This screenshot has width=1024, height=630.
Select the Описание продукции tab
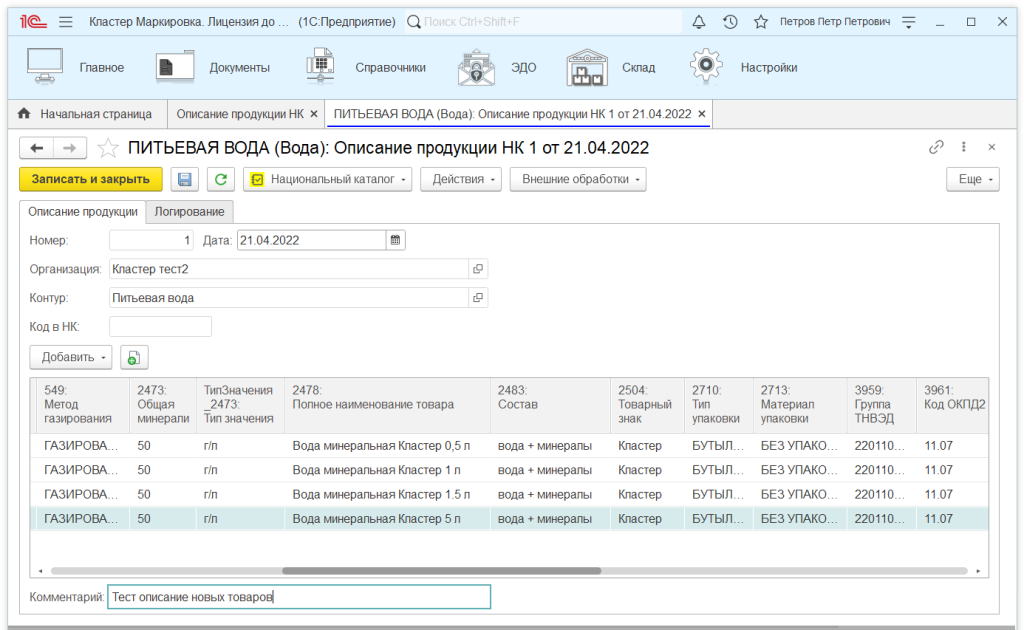83,212
